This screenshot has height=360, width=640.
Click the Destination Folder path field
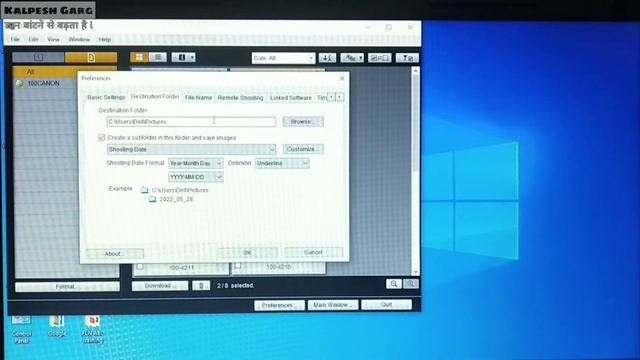[x=191, y=122]
